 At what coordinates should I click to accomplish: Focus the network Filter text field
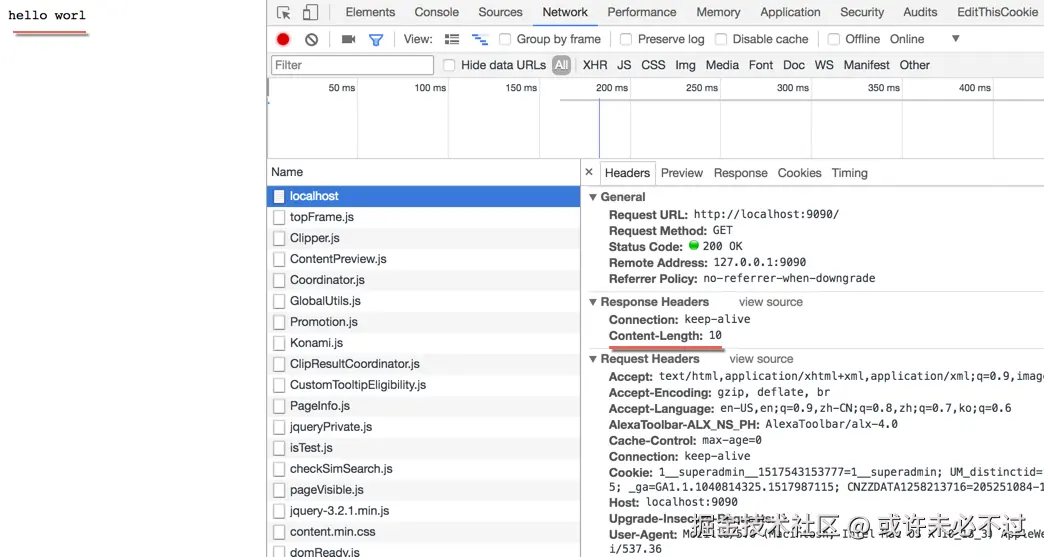coord(352,65)
